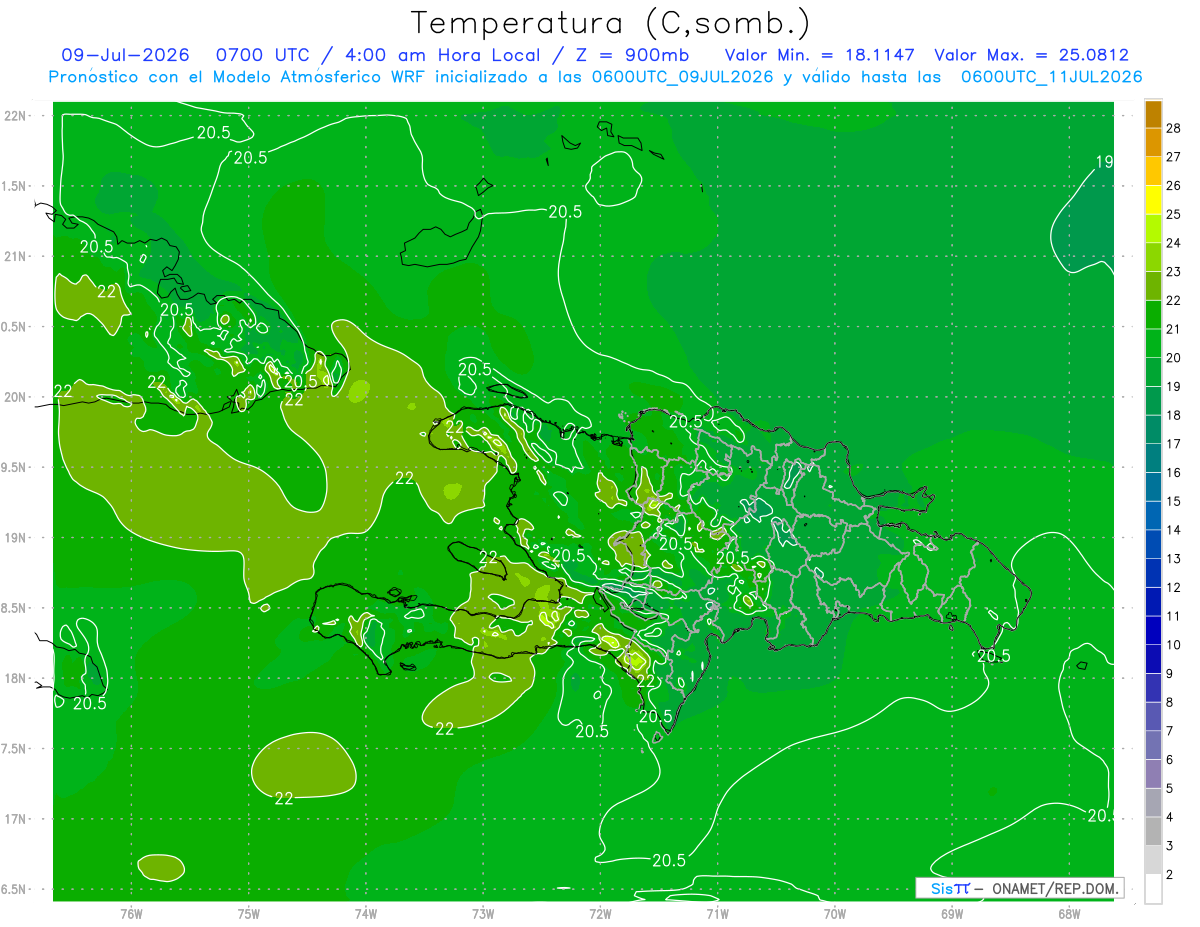
Task: Click longitude axis label "75W"
Action: [x=249, y=914]
